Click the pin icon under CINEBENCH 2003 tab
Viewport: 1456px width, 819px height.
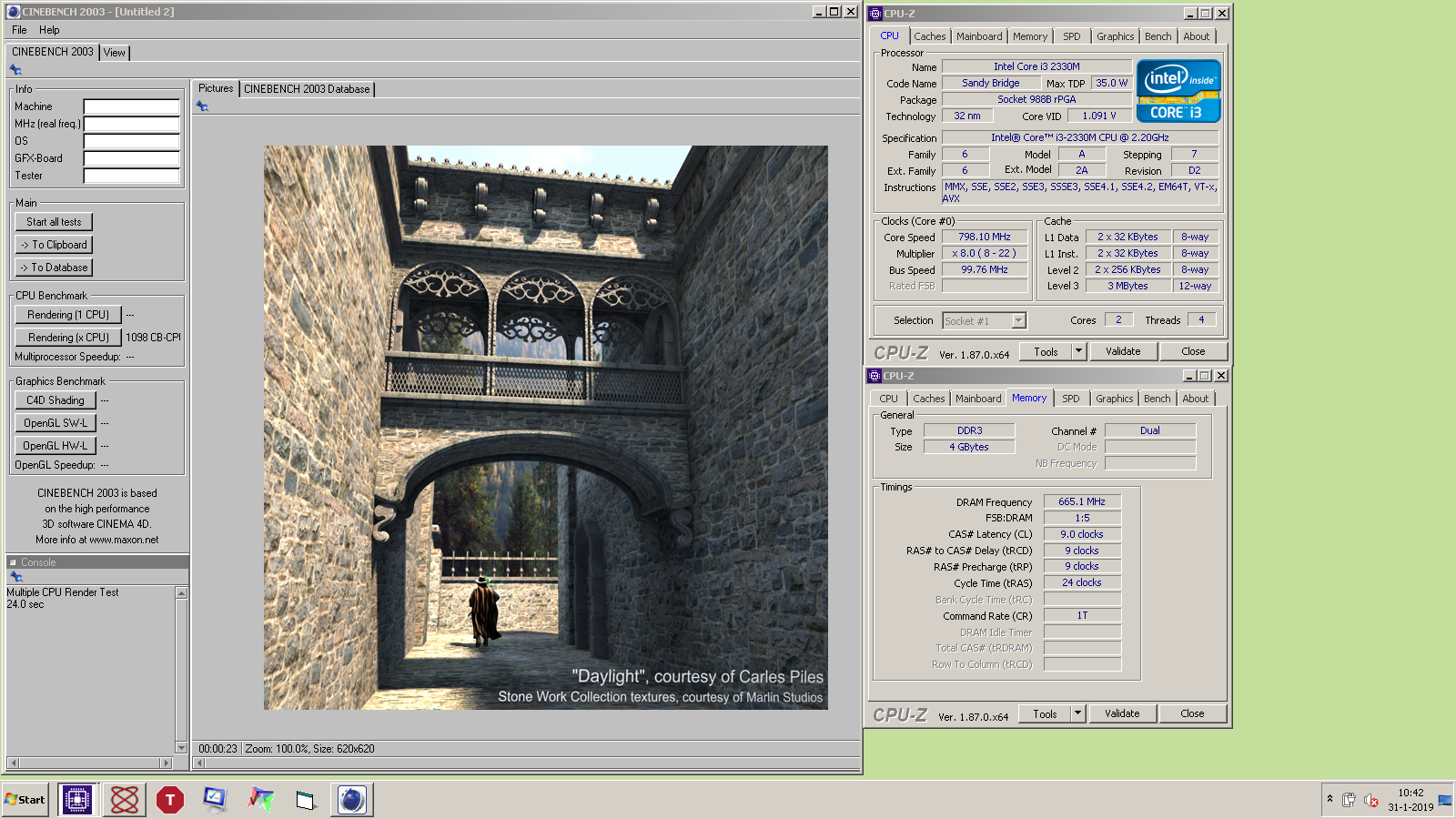[15, 70]
